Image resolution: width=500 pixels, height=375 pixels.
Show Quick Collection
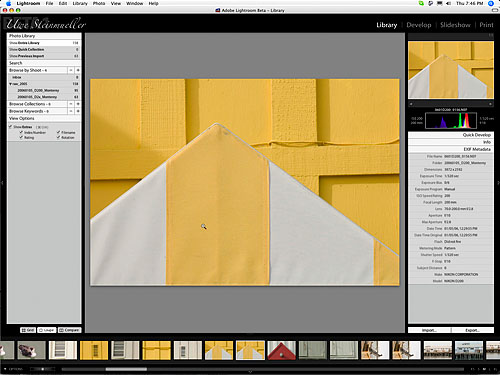(44, 49)
